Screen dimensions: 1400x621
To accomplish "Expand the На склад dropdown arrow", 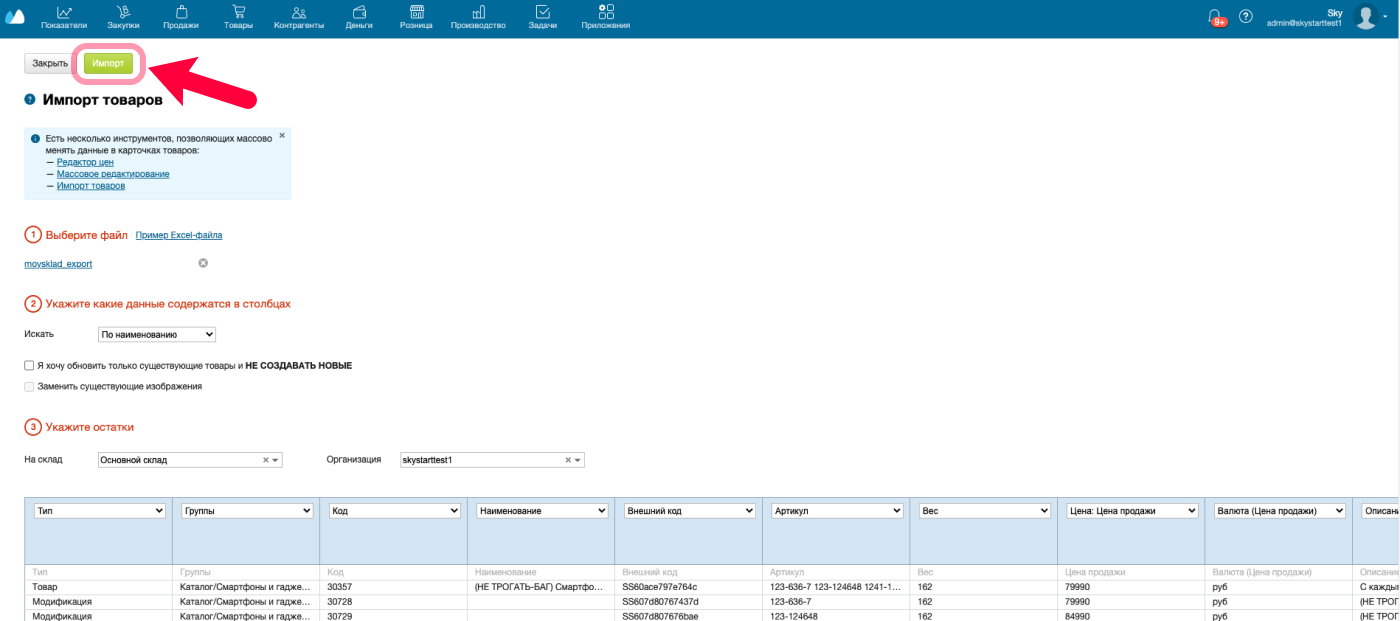I will pyautogui.click(x=276, y=460).
